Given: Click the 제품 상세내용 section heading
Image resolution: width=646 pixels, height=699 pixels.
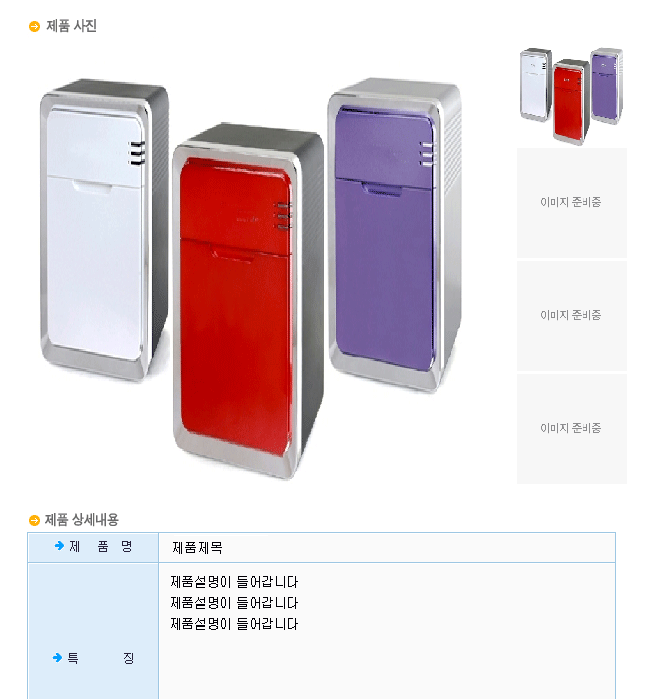Looking at the screenshot, I should click(82, 520).
